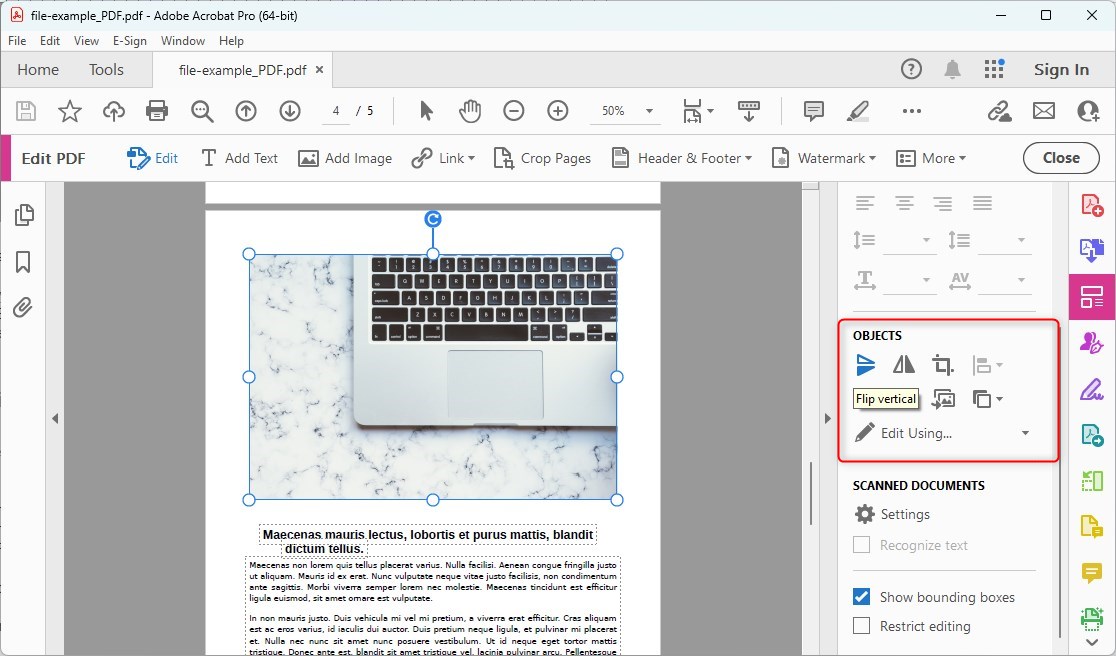Viewport: 1116px width, 656px height.
Task: Click the highlighter tool icon
Action: click(x=858, y=111)
